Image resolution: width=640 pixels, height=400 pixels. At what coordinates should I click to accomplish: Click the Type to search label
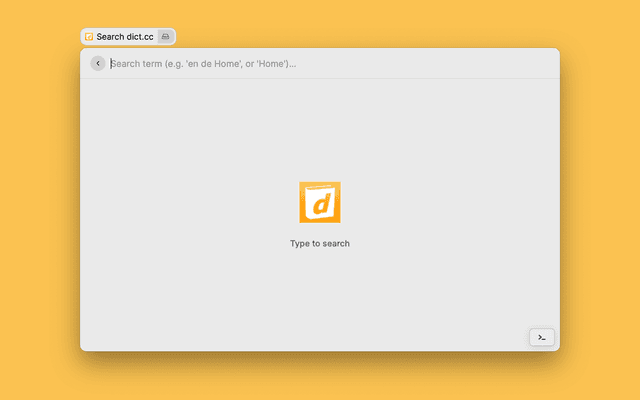(x=320, y=243)
